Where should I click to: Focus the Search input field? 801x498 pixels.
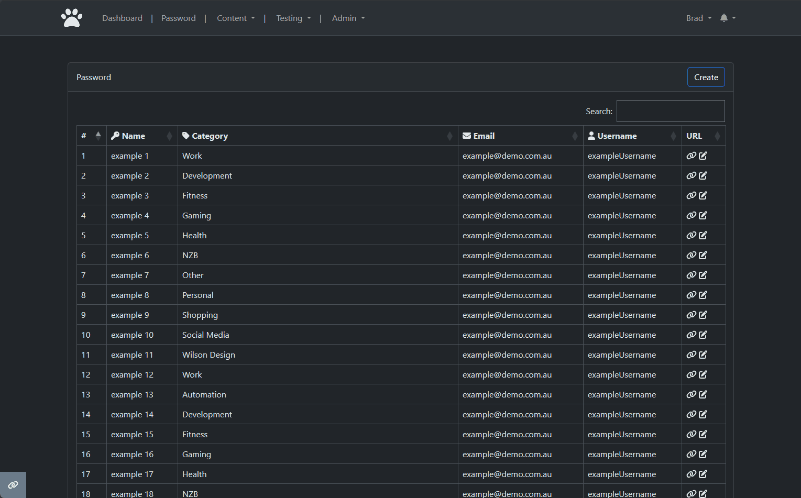coord(670,111)
